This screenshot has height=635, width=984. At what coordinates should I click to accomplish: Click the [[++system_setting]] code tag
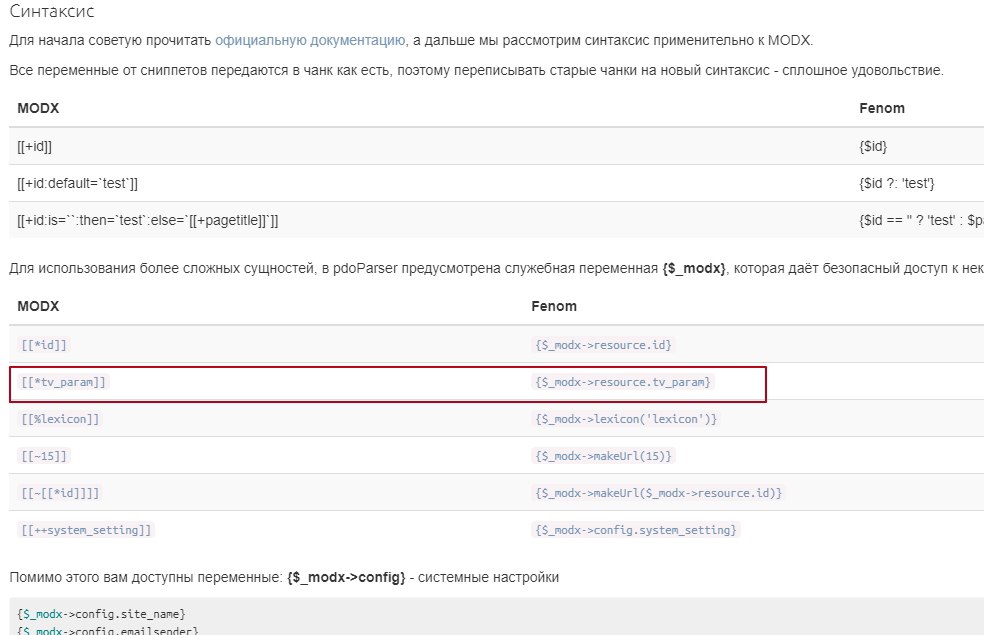point(86,530)
